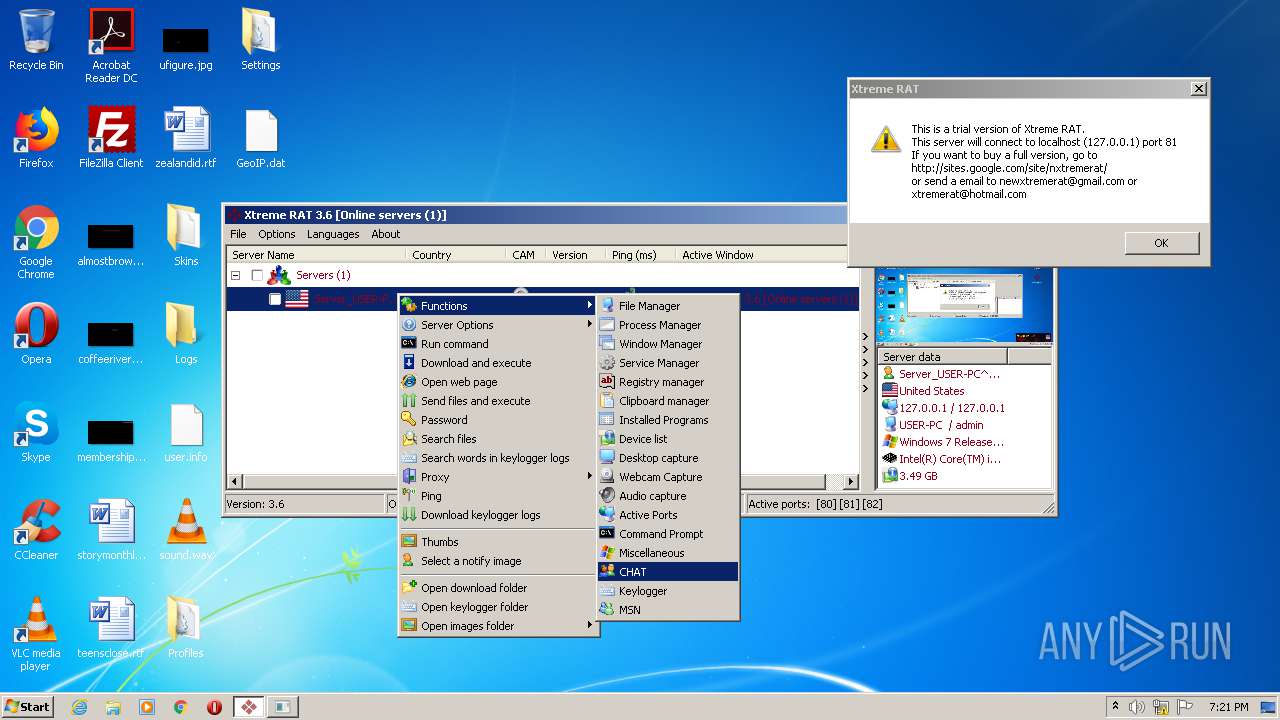
Task: Select the FileZilla Client desktop shortcut
Action: 111,139
